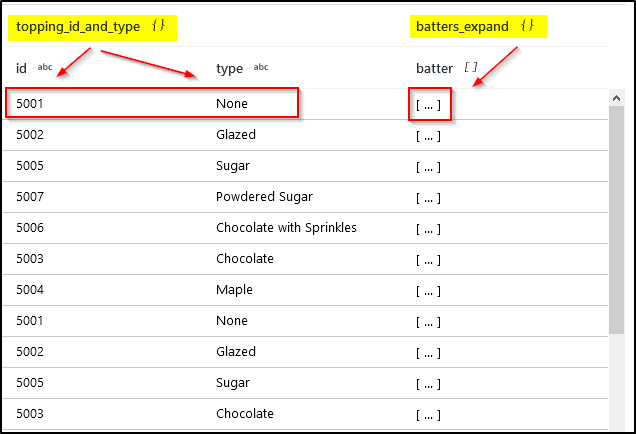Click the scrollbar up arrow
The height and width of the screenshot is (434, 636).
pos(617,98)
